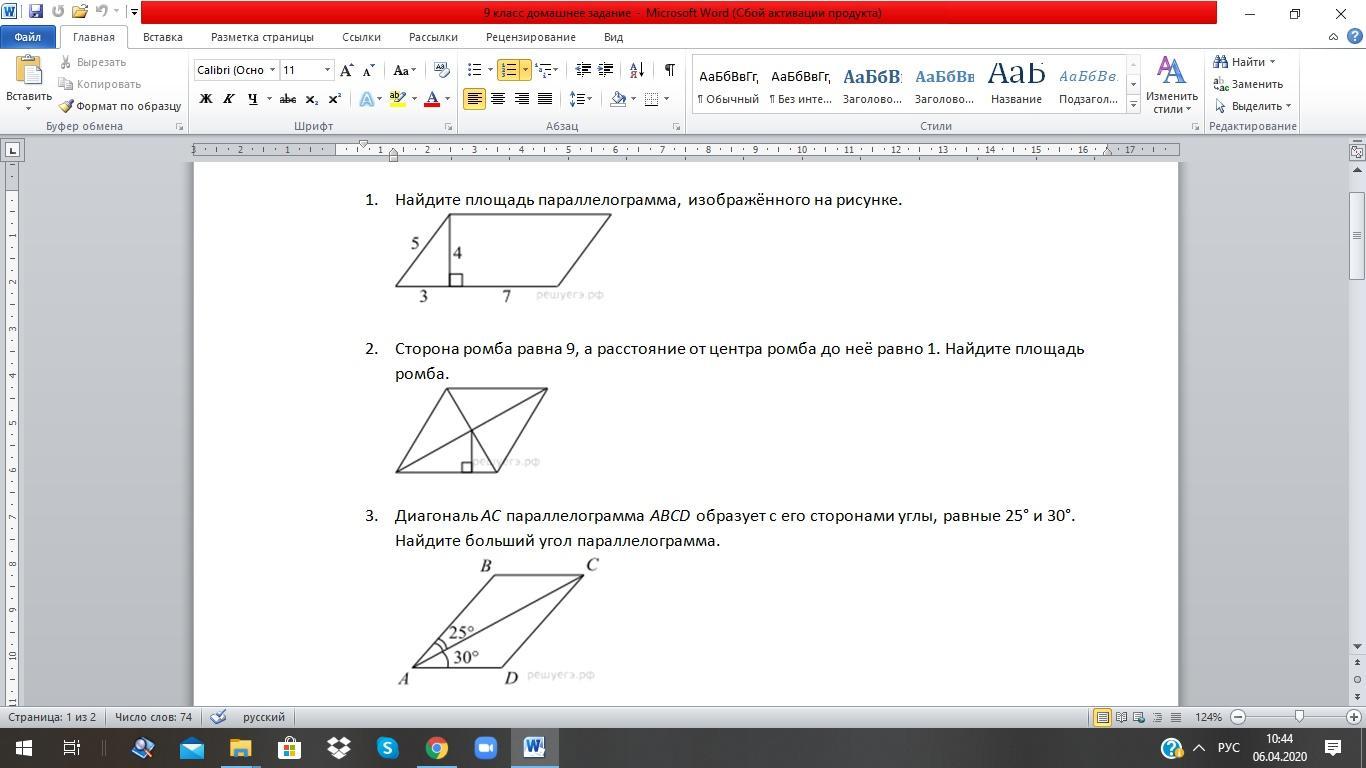Open line spacing options
Viewport: 1366px width, 768px height.
point(580,99)
